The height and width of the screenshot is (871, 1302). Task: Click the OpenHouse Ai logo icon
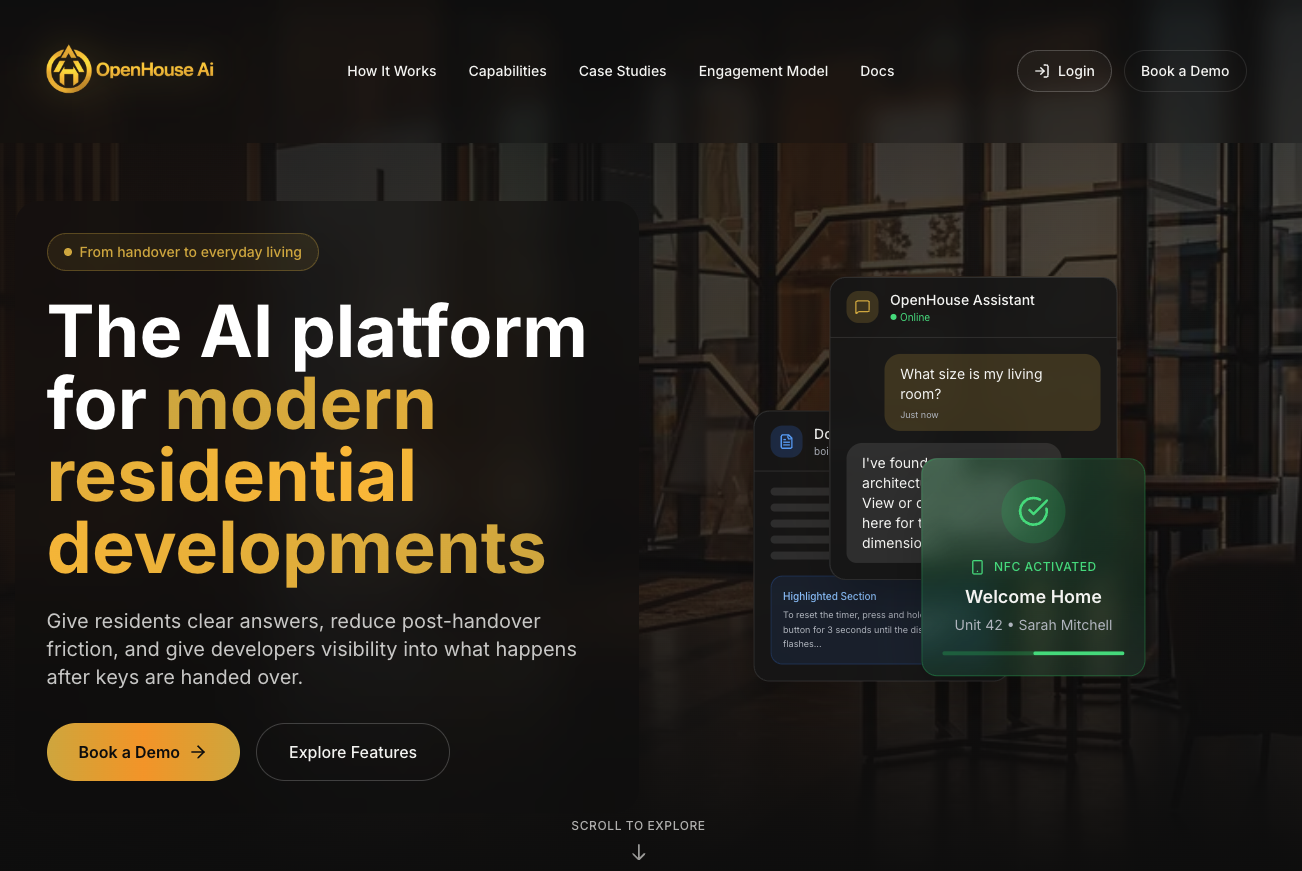click(x=69, y=70)
